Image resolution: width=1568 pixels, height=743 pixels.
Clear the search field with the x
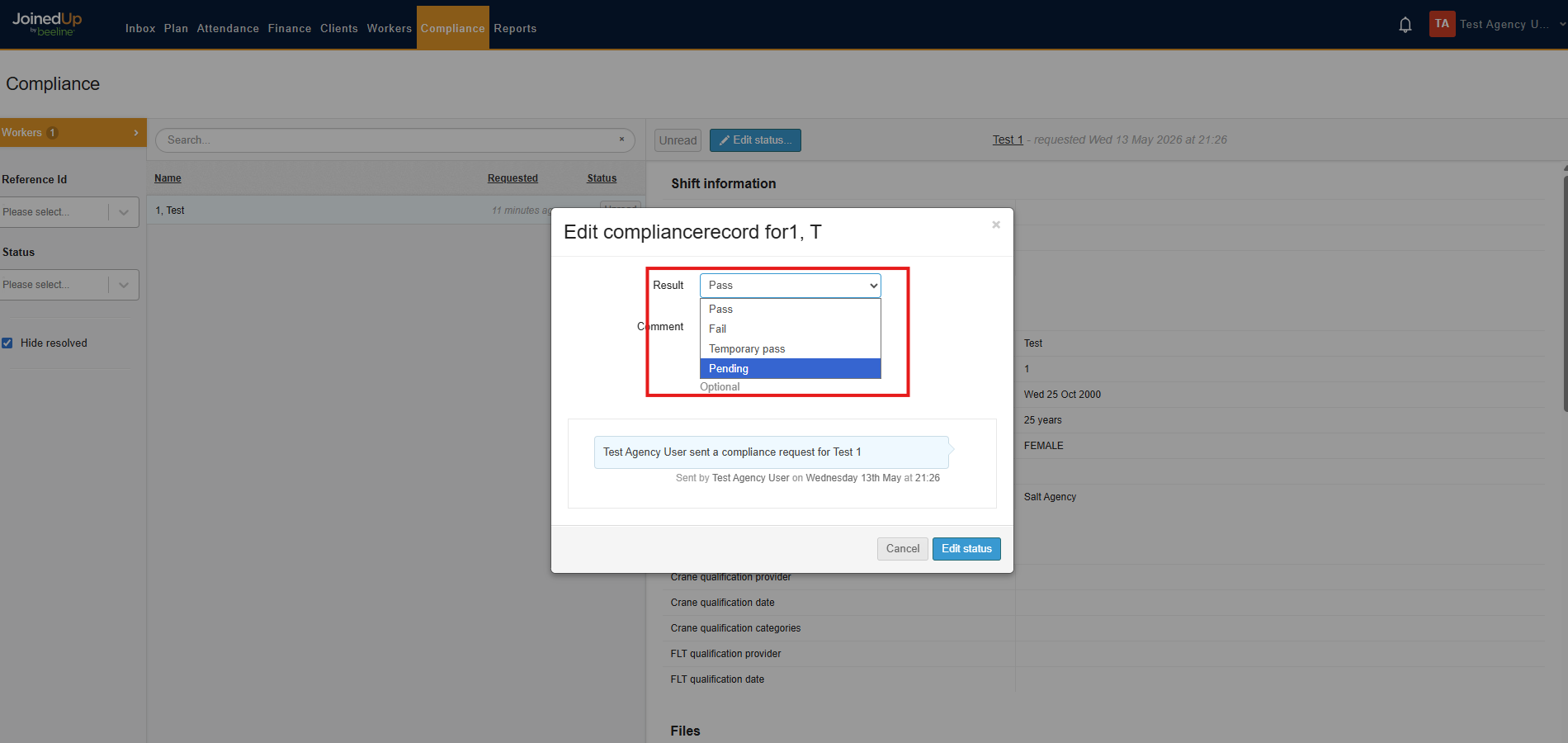(x=621, y=140)
